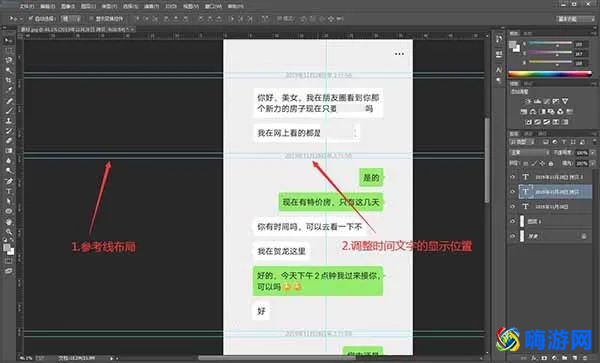Pick a color from the spectrum bar
This screenshot has width=600, height=363.
(x=549, y=74)
